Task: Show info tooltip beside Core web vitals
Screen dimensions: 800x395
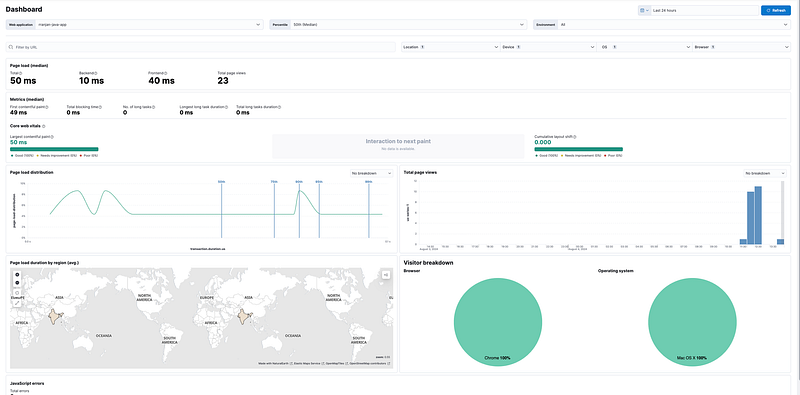Action: [43, 126]
